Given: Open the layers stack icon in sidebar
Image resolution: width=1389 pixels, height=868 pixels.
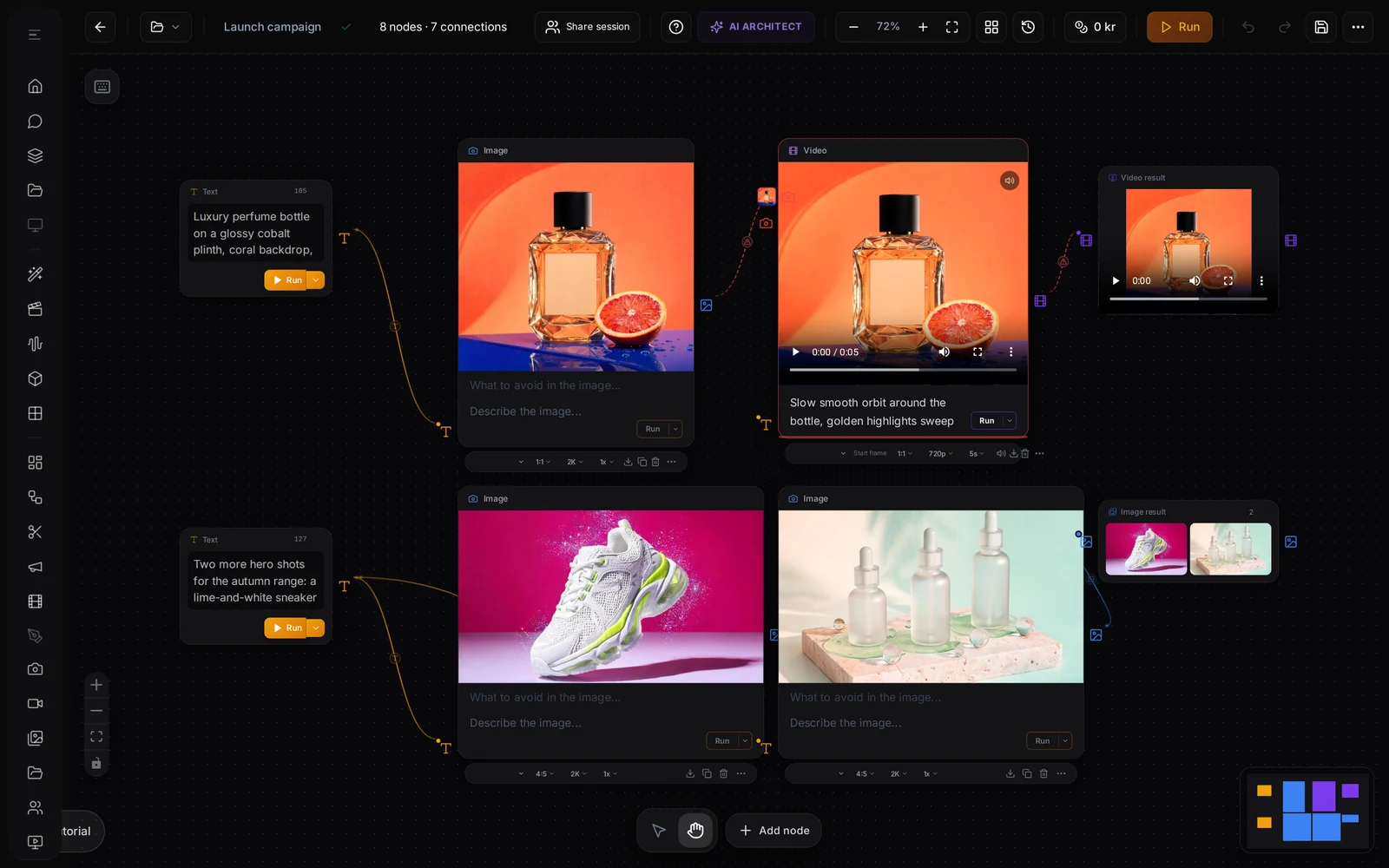Looking at the screenshot, I should 35,155.
